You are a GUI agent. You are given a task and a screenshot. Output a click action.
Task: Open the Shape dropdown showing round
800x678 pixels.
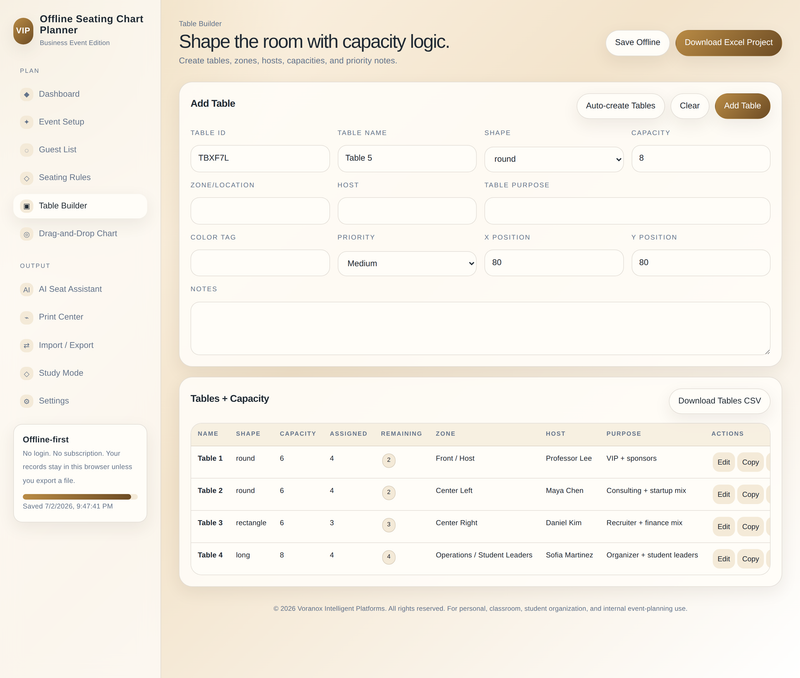click(x=554, y=159)
